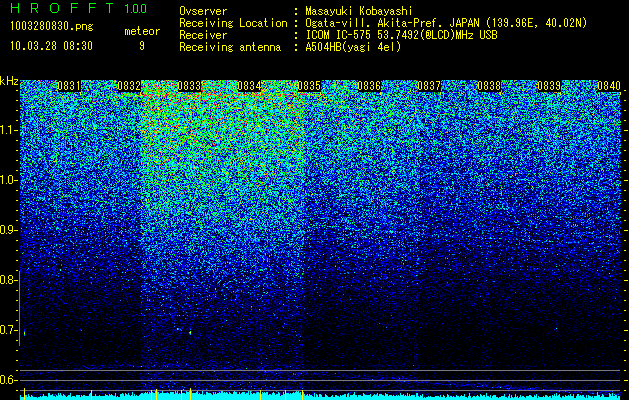Click the date stamp 10.03.28 08:30
Screen dimensions: 629x400
[51, 46]
